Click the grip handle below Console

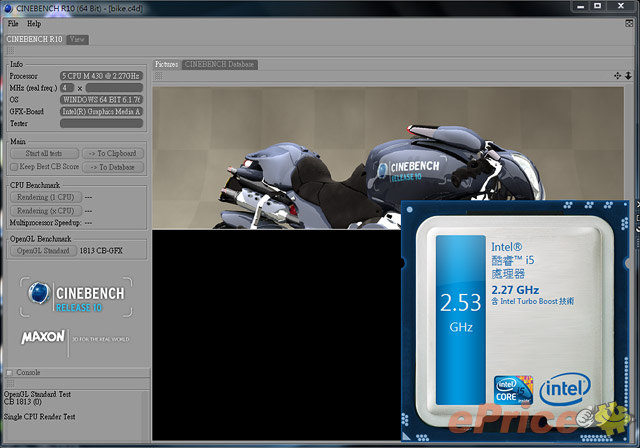click(11, 384)
